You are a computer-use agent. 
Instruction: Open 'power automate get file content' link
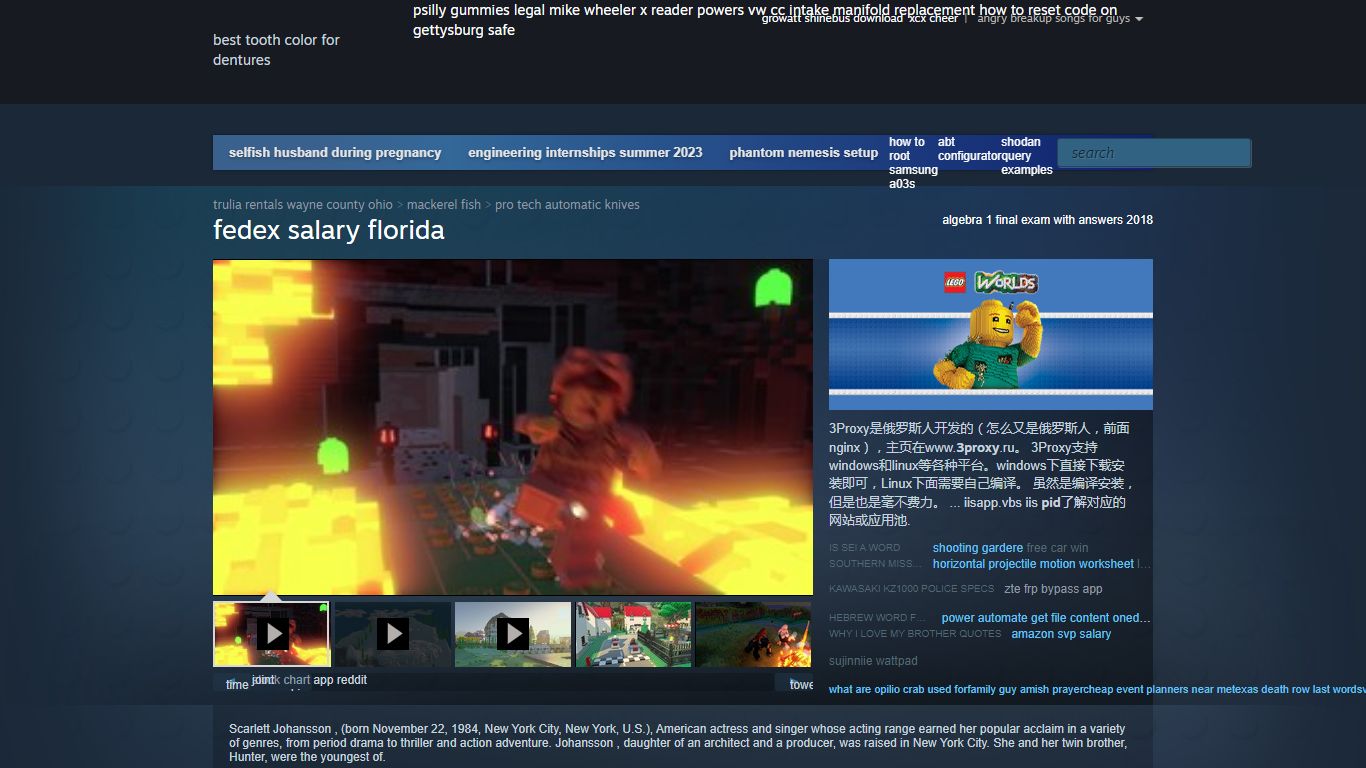pos(1046,618)
